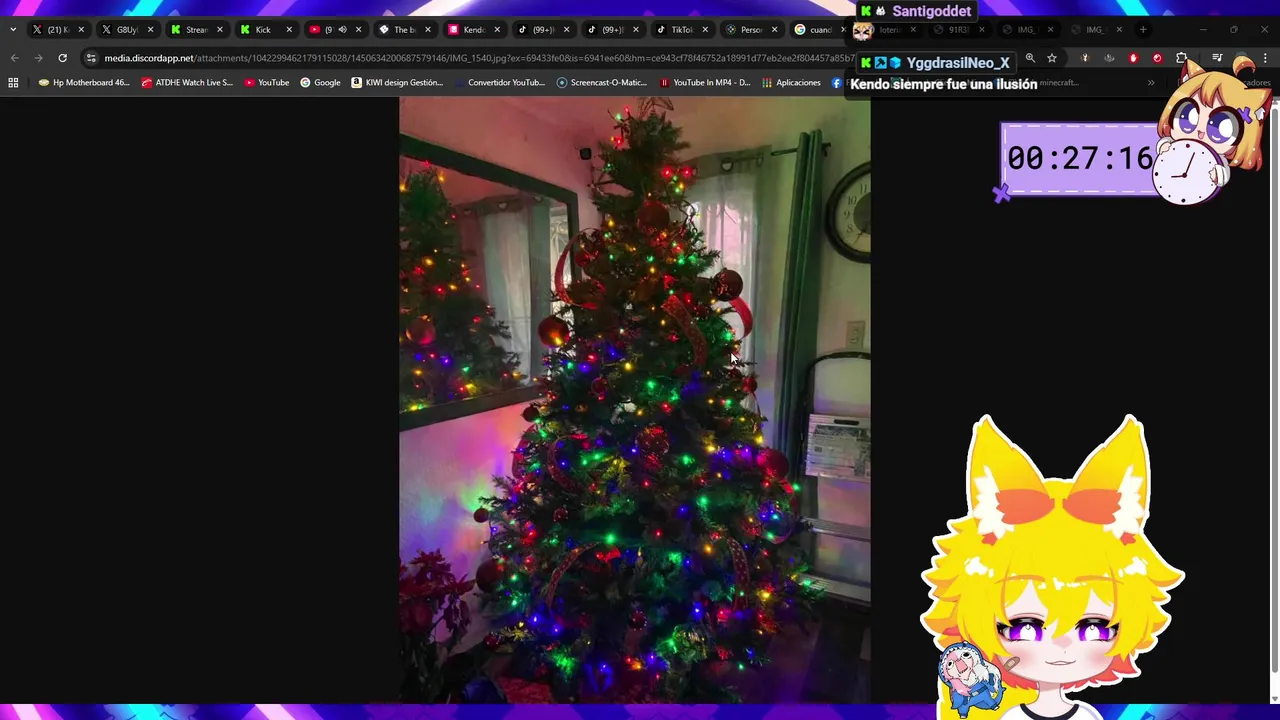Click the zoom magnifier icon in address bar

[1030, 58]
